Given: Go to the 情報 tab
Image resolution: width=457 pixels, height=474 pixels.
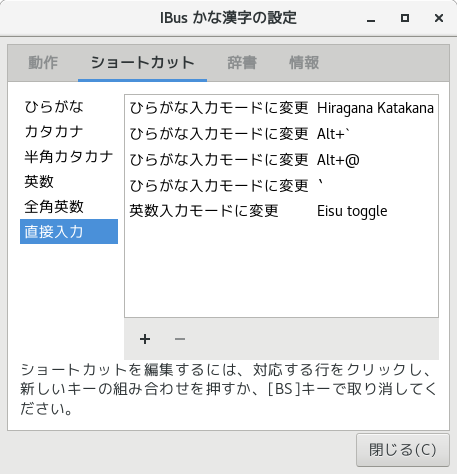Looking at the screenshot, I should tap(304, 63).
